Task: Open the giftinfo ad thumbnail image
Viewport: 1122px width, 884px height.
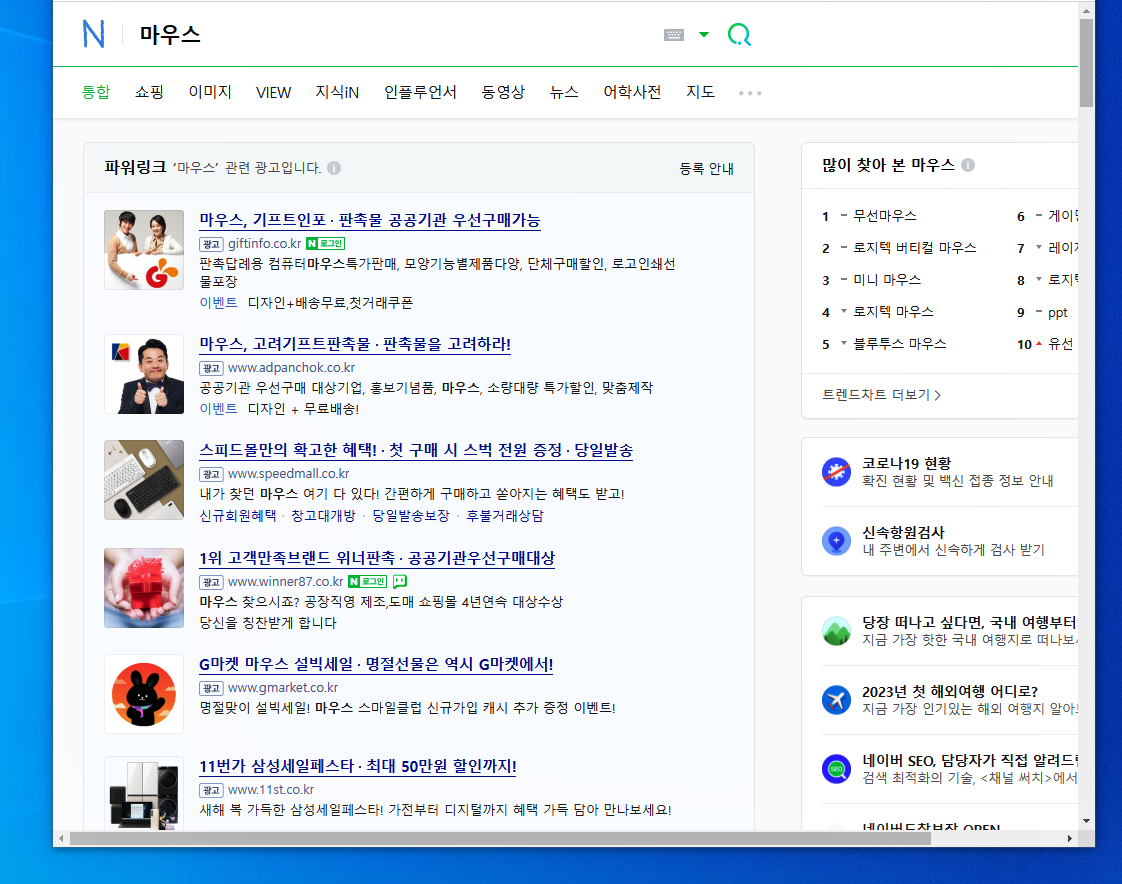Action: 144,250
